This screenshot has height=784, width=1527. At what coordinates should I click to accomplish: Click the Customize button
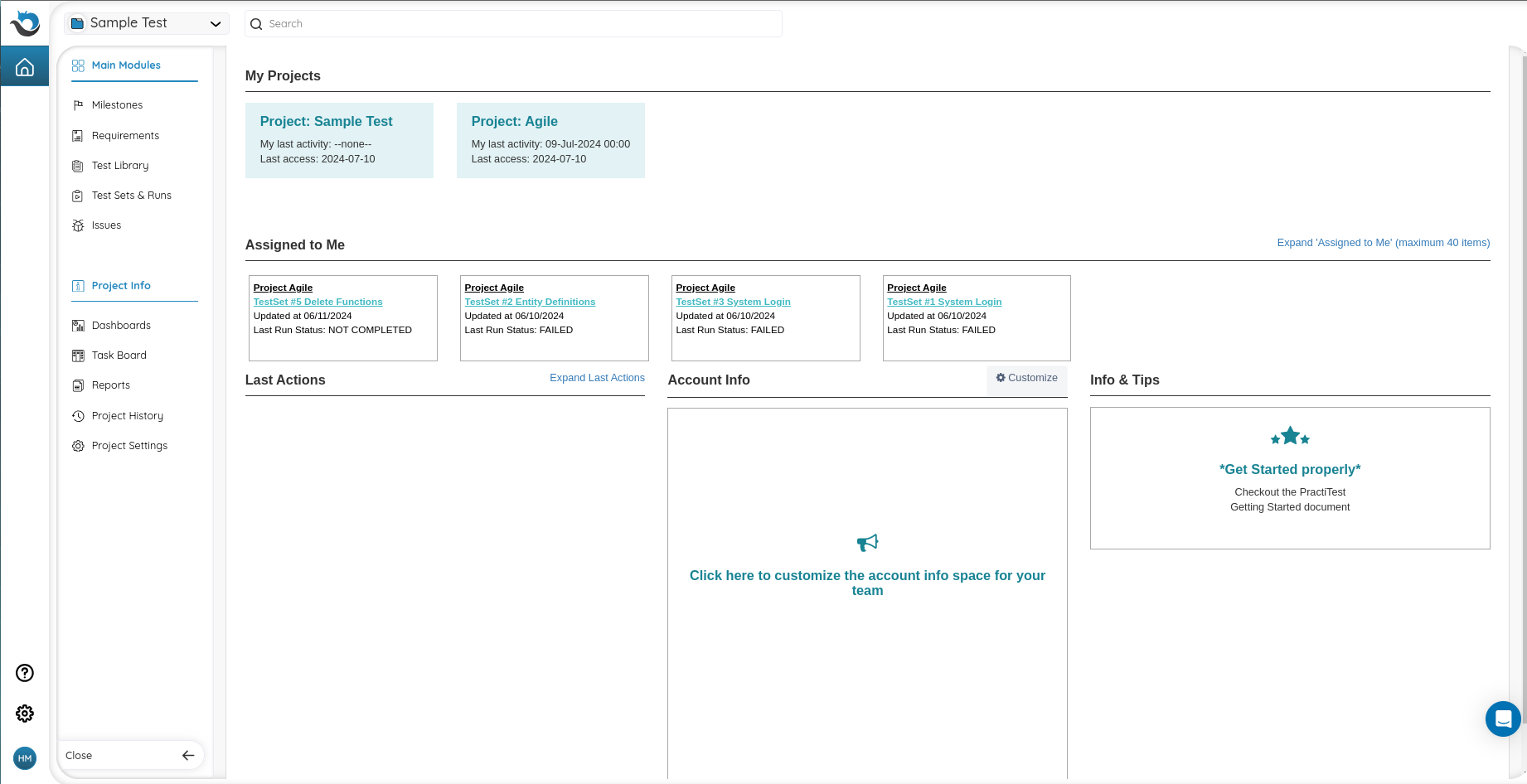[1026, 378]
